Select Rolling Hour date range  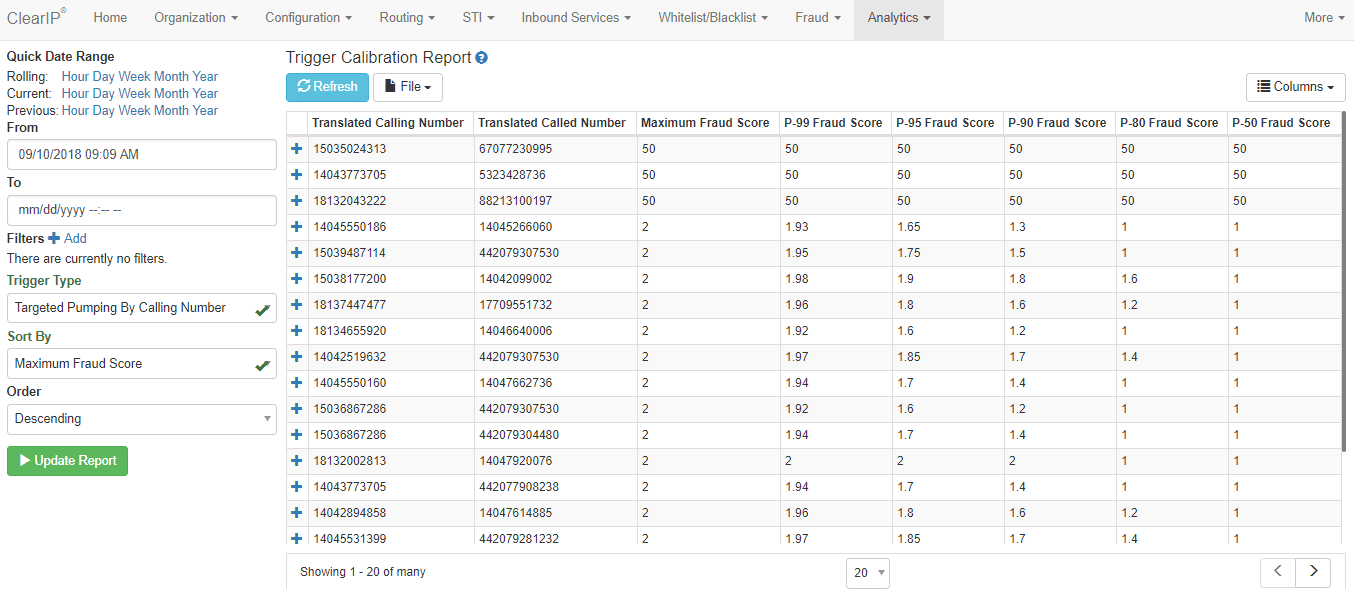pyautogui.click(x=75, y=77)
